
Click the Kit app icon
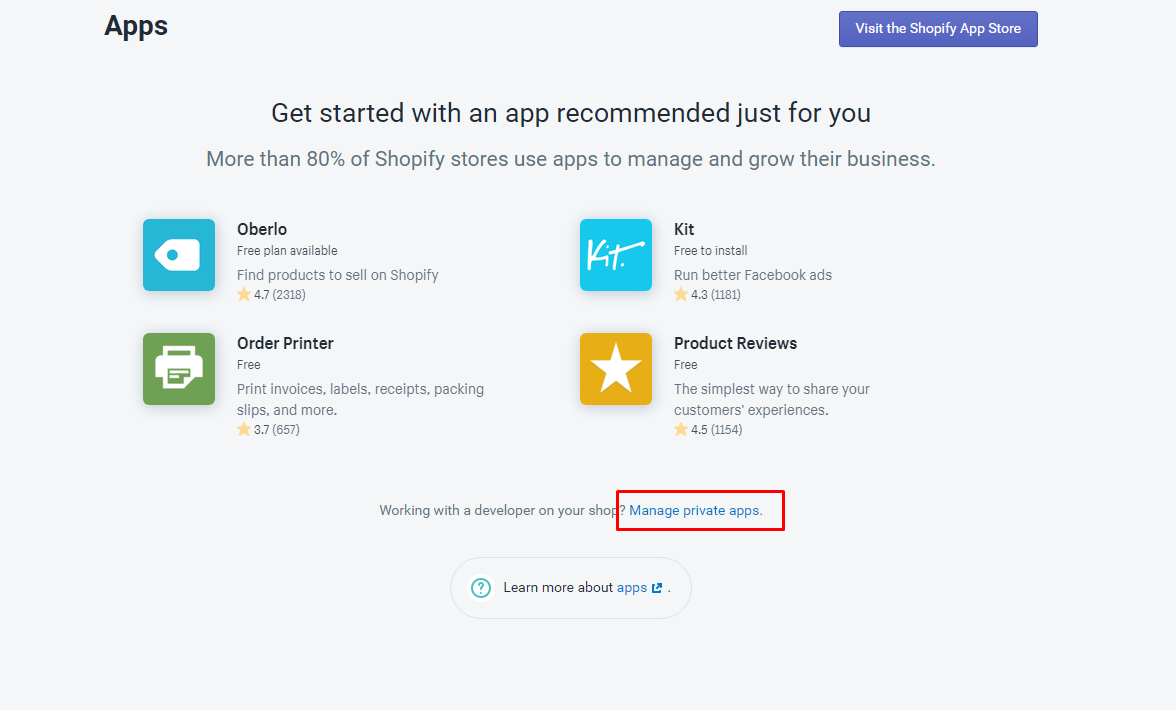(x=616, y=255)
